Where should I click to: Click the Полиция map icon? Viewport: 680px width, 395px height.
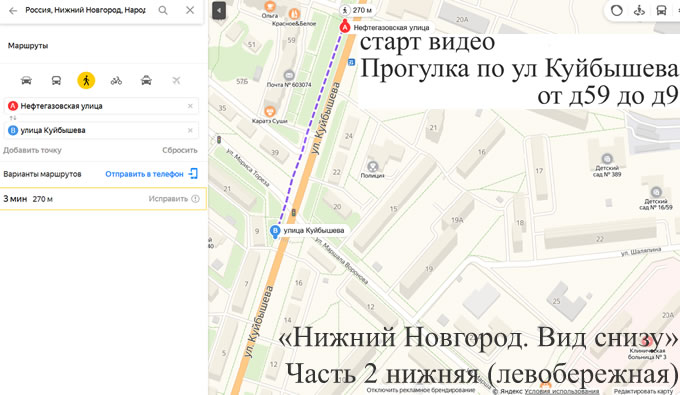(372, 166)
